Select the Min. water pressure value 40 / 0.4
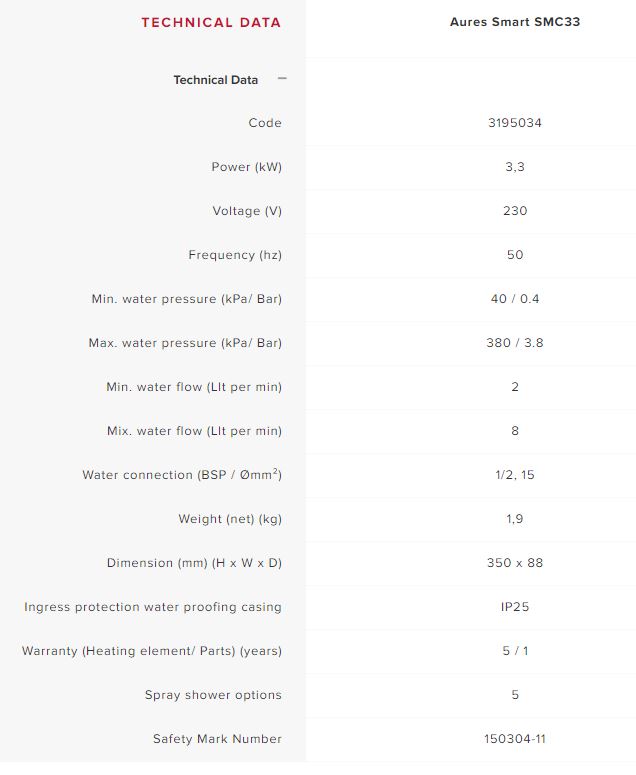 (515, 299)
